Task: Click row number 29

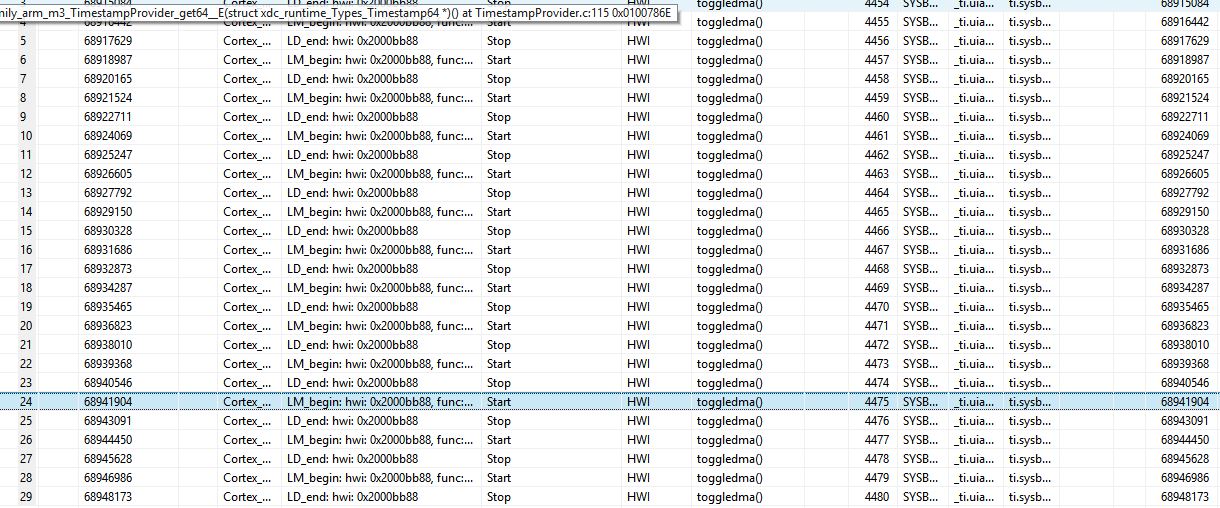Action: coord(26,497)
